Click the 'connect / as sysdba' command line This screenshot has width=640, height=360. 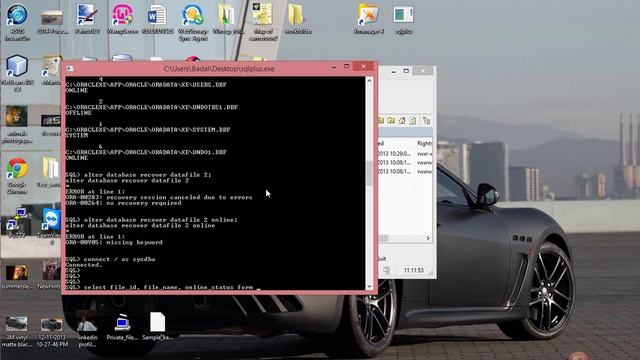[x=111, y=259]
